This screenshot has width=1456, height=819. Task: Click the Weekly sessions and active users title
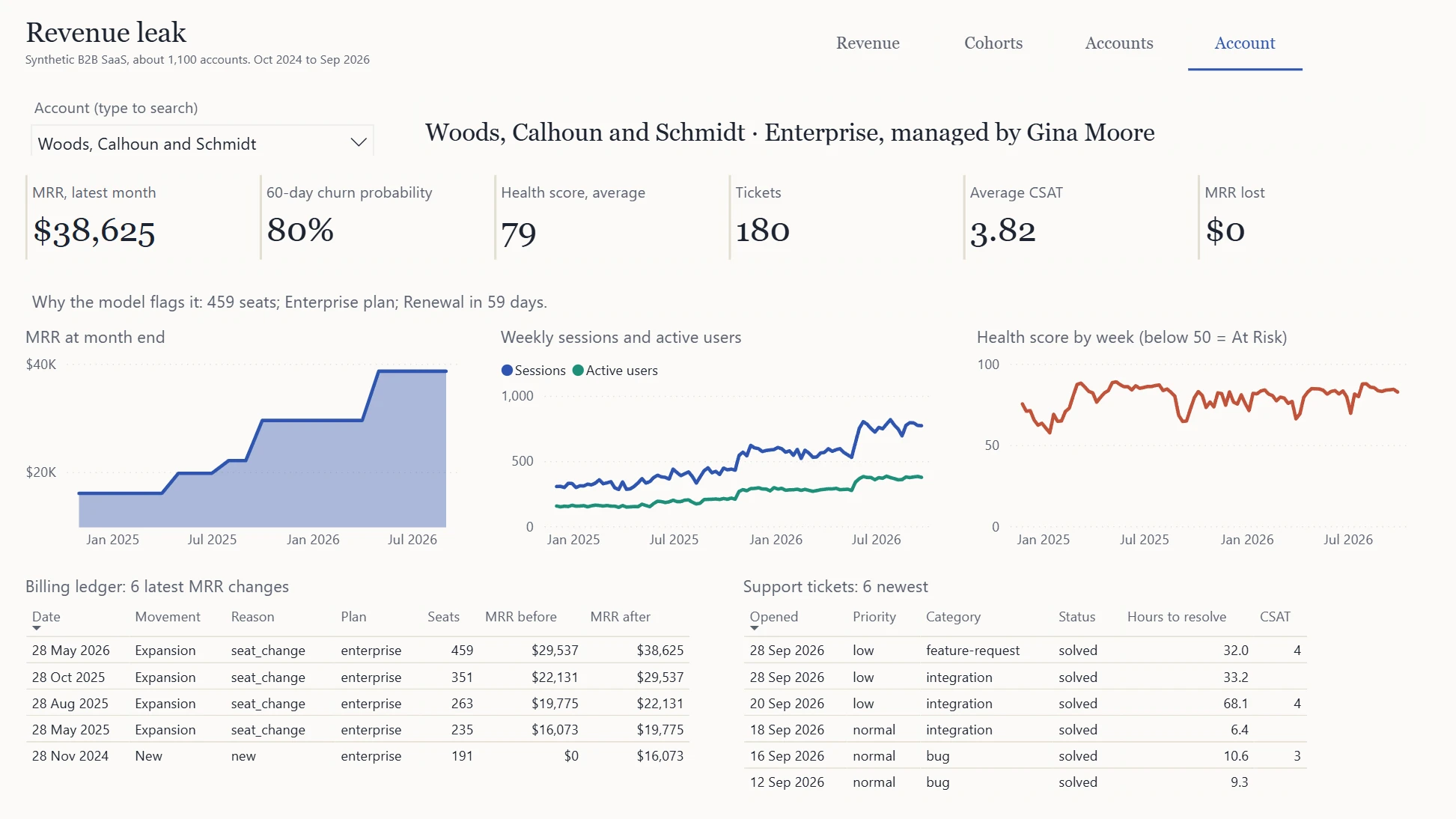click(x=621, y=338)
